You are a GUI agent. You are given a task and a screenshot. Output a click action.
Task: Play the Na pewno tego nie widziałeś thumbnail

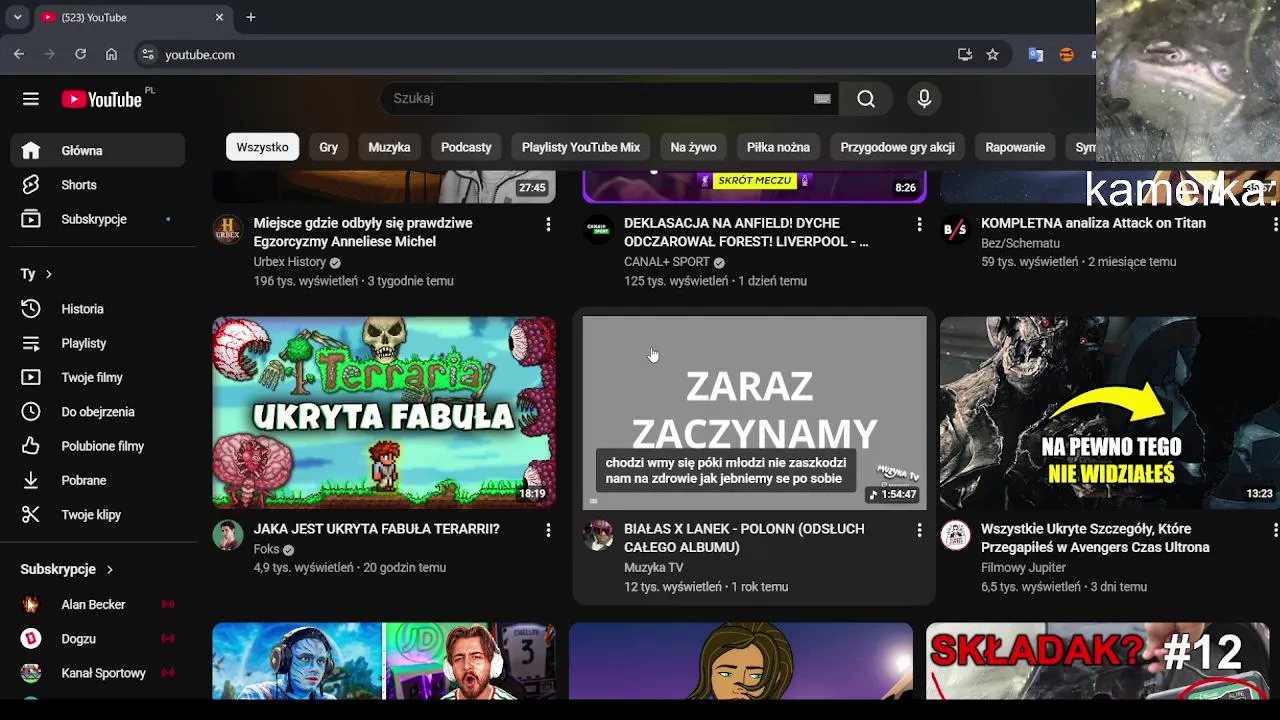(x=1110, y=413)
